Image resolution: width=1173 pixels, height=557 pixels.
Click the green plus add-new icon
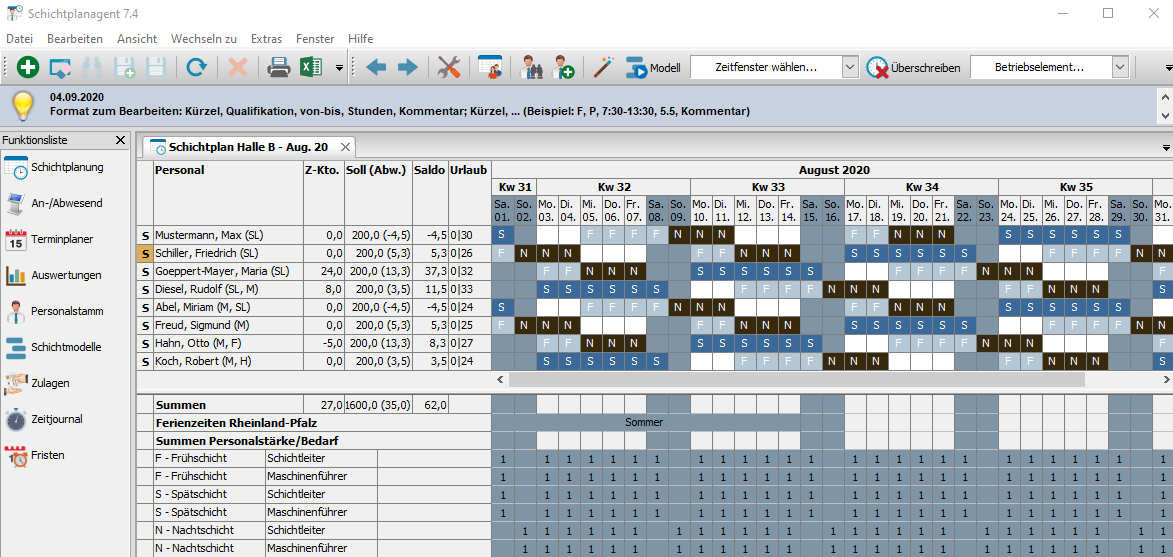click(x=28, y=67)
